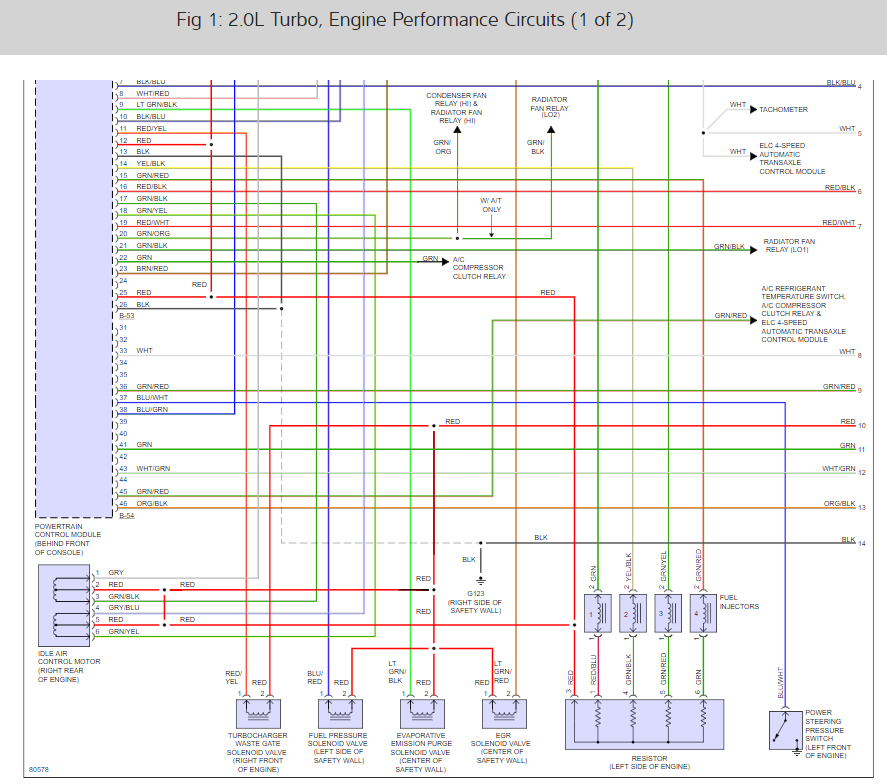Click the B-54 connector label
The image size is (887, 784).
point(127,516)
